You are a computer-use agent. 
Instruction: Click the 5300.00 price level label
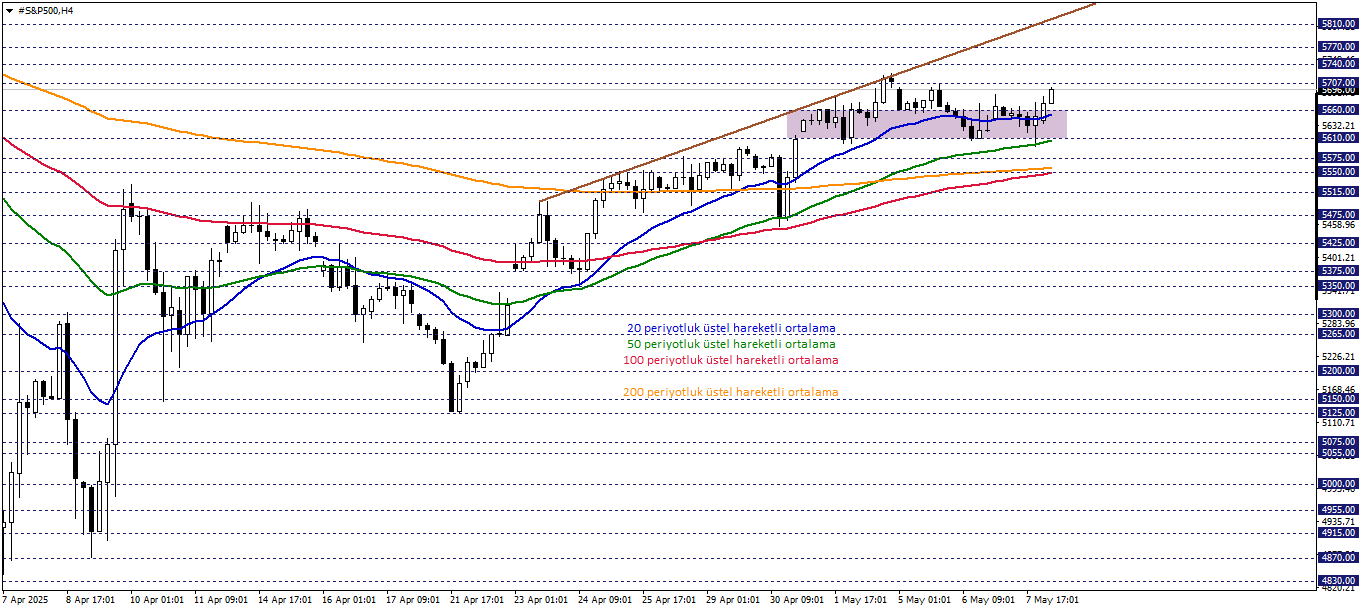coord(1337,314)
